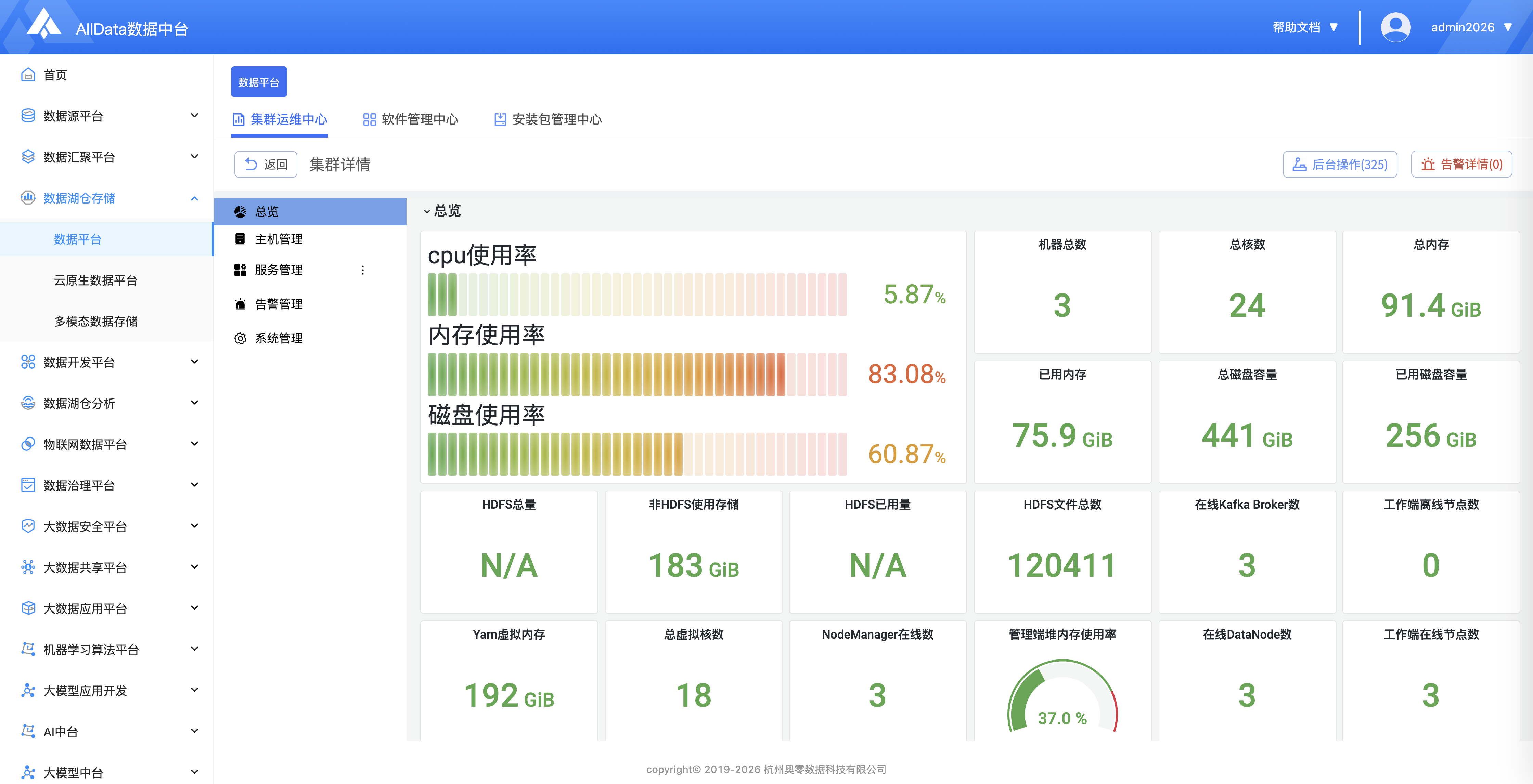Expand the 物联网数据平台 menu chevron
This screenshot has width=1533, height=784.
pyautogui.click(x=195, y=444)
